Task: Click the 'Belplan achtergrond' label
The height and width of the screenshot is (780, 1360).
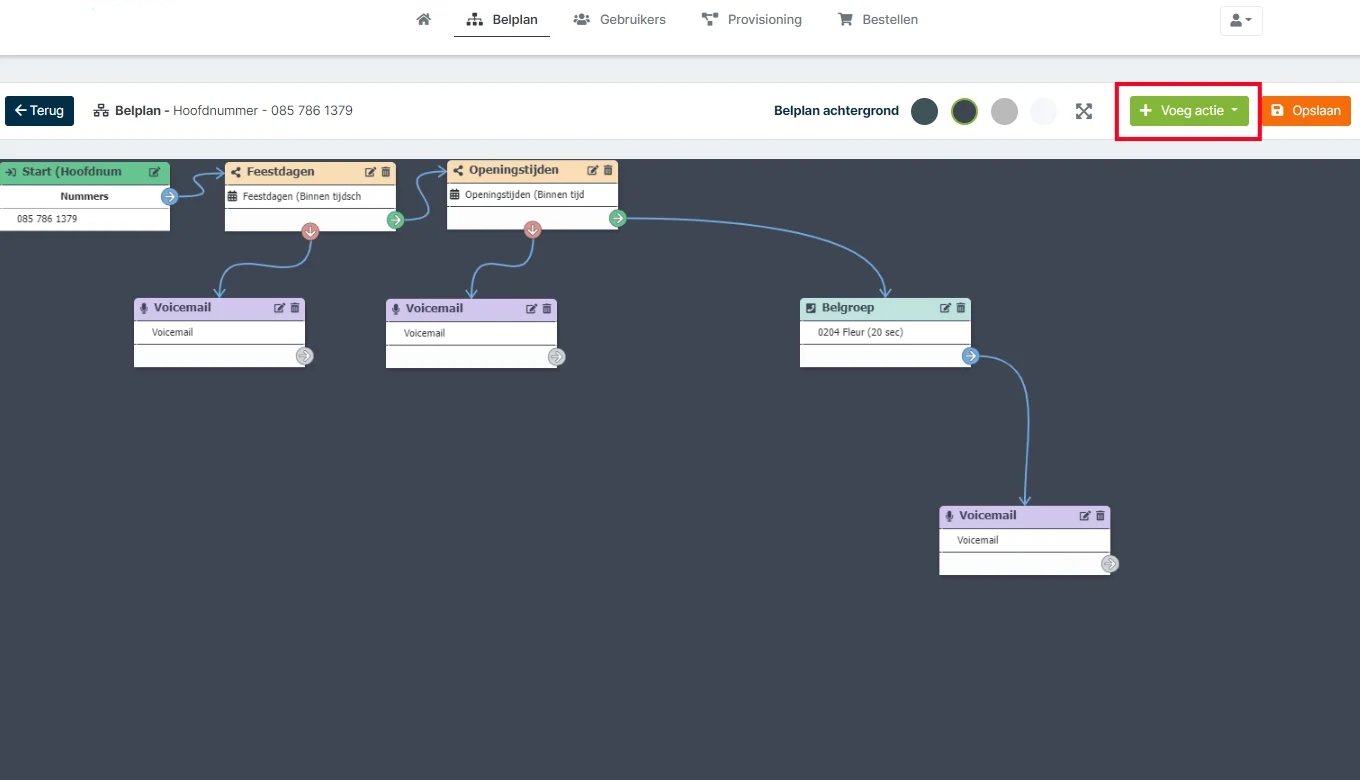Action: 836,111
